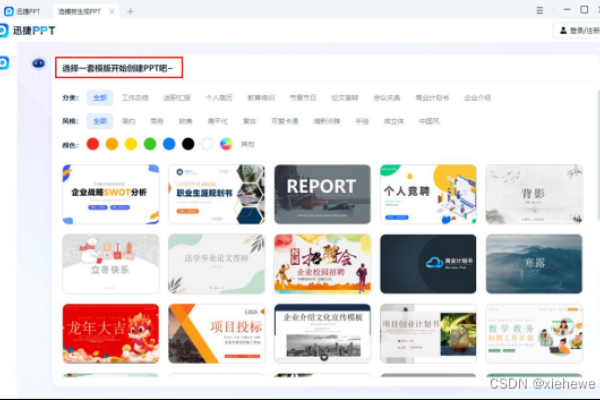Choose the 商务 style filter

157,121
